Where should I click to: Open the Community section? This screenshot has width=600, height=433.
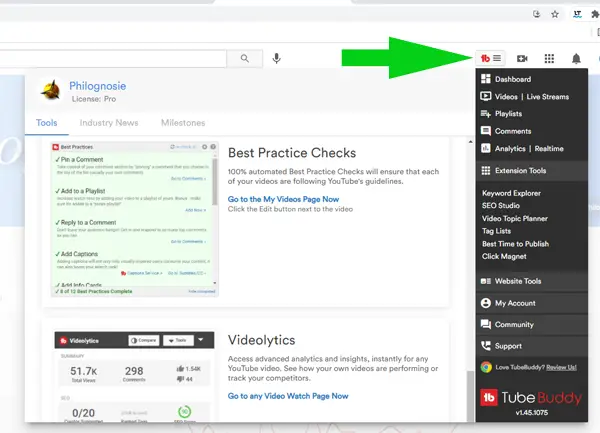tap(532, 324)
